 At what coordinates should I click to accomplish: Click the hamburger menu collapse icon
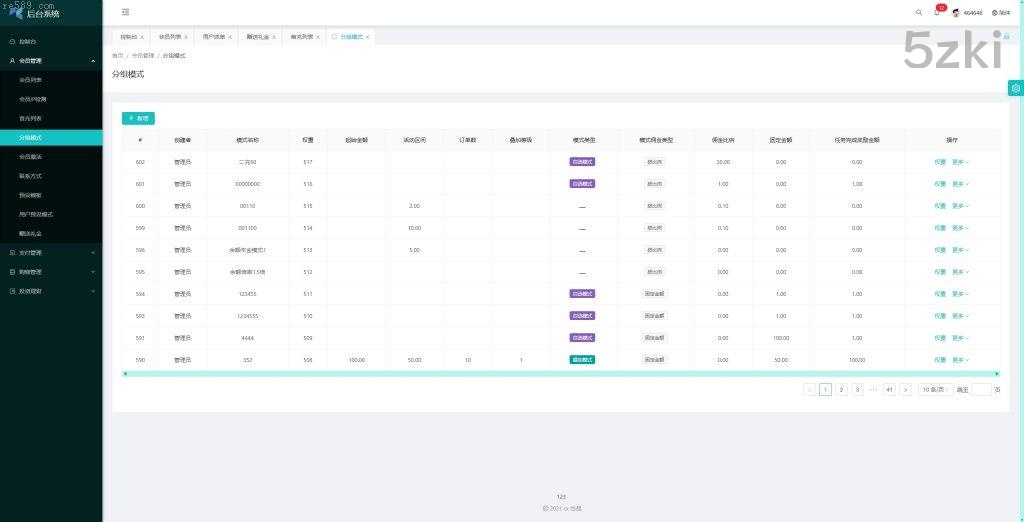(125, 12)
